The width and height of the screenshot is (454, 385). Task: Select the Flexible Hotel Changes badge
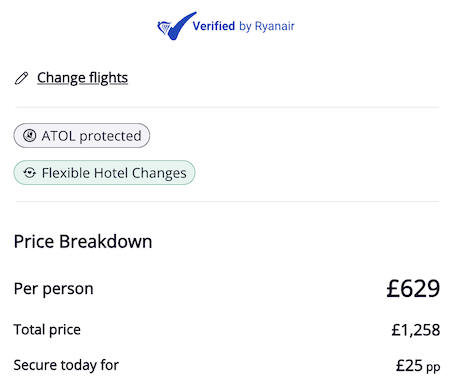click(104, 173)
